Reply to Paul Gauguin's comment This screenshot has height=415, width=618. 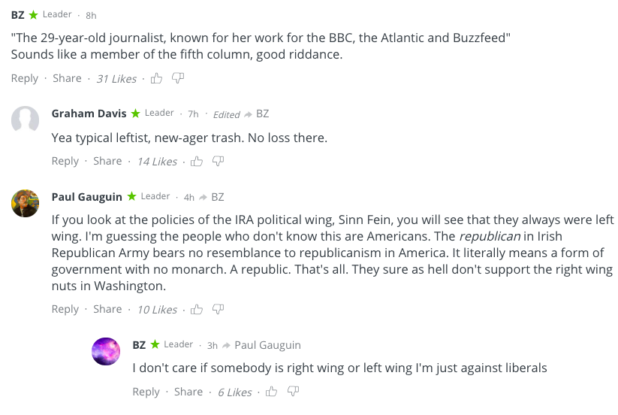pyautogui.click(x=65, y=310)
